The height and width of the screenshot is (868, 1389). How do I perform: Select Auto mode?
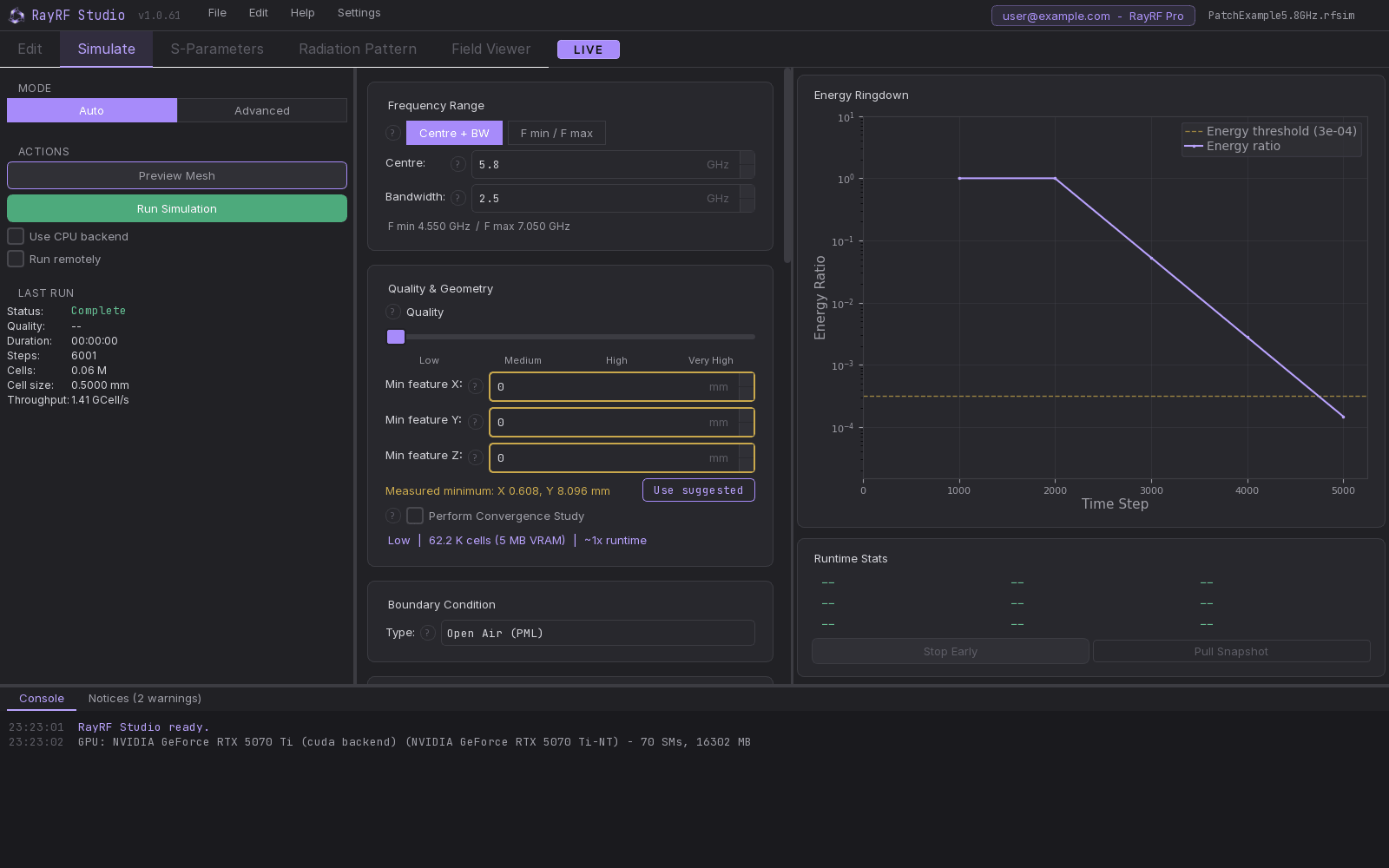pos(92,110)
